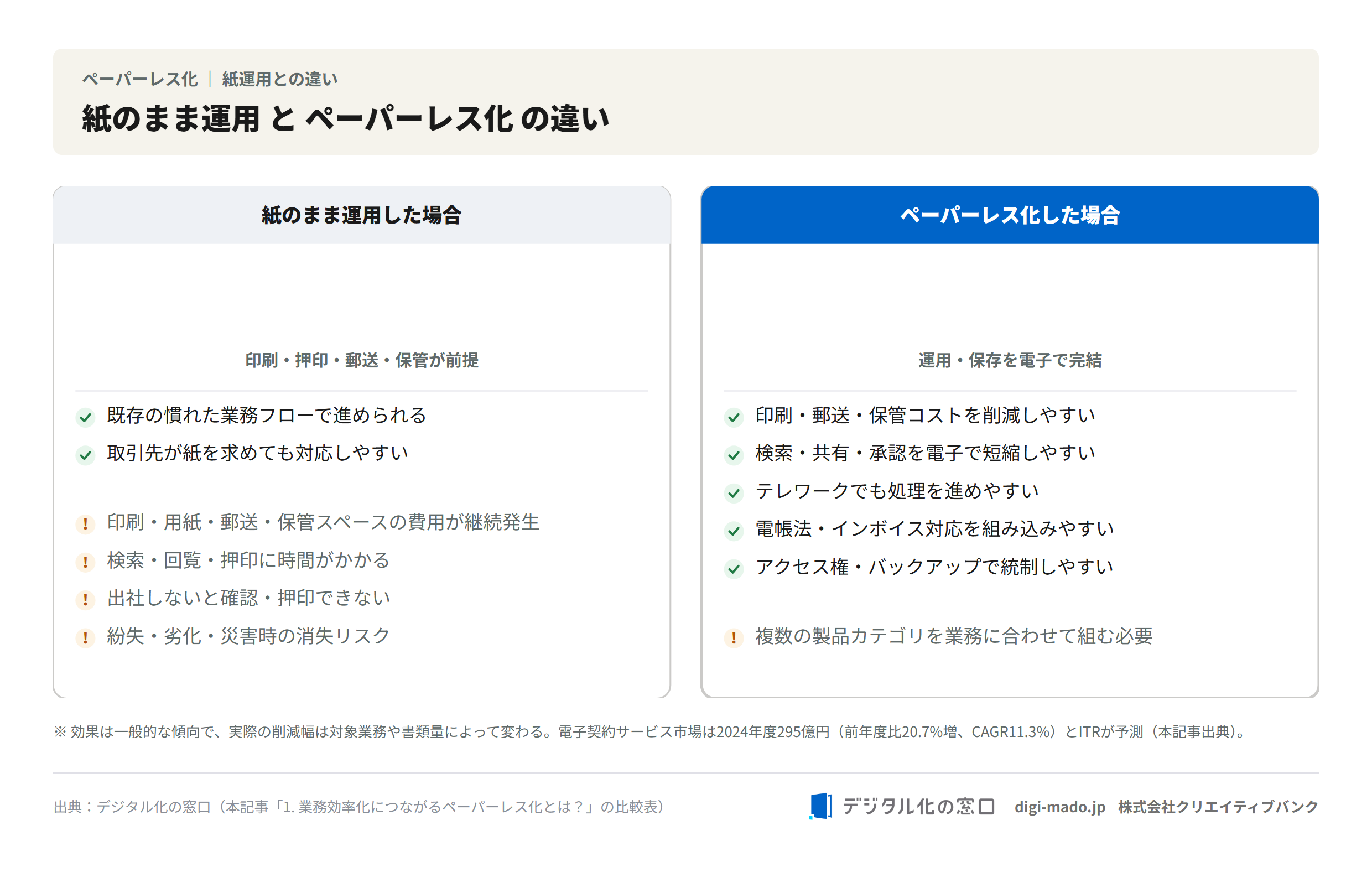Click the subtitle 運用・保存を電子で完結
Image resolution: width=1372 pixels, height=872 pixels.
click(1010, 360)
